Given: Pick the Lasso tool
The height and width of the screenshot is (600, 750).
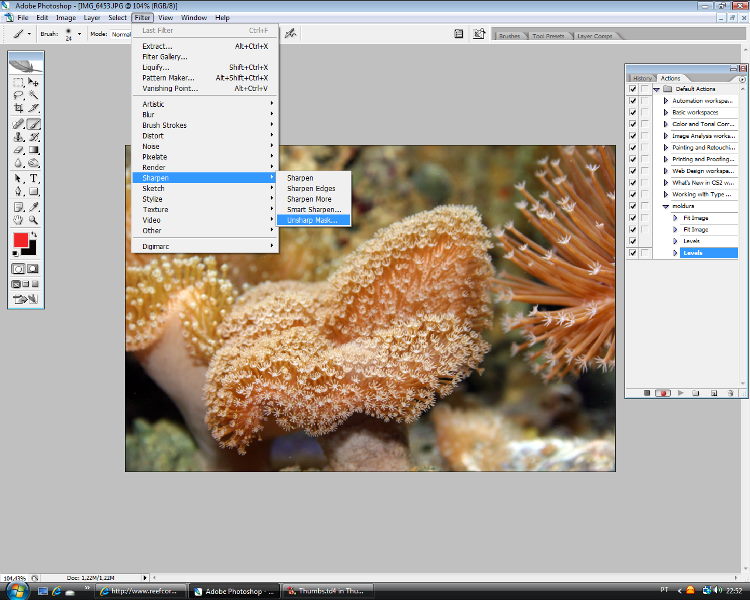Looking at the screenshot, I should click(x=18, y=95).
